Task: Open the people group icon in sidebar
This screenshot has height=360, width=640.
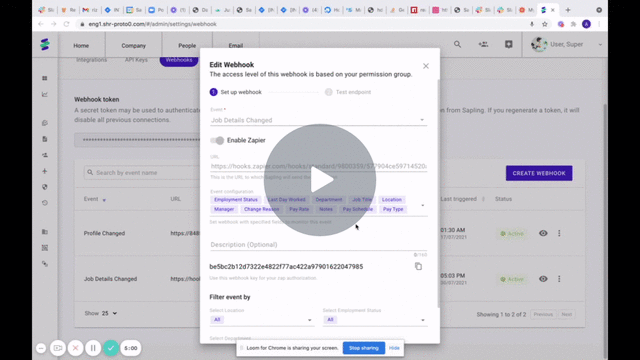Action: pyautogui.click(x=45, y=155)
